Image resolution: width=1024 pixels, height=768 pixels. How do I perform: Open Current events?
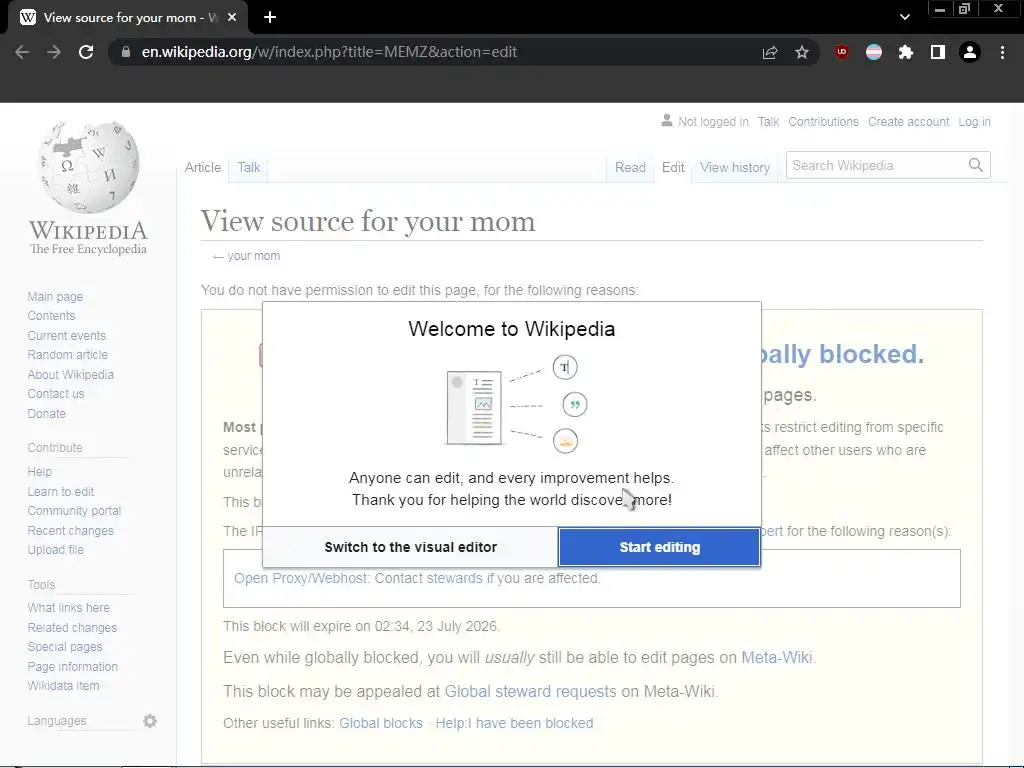point(66,336)
